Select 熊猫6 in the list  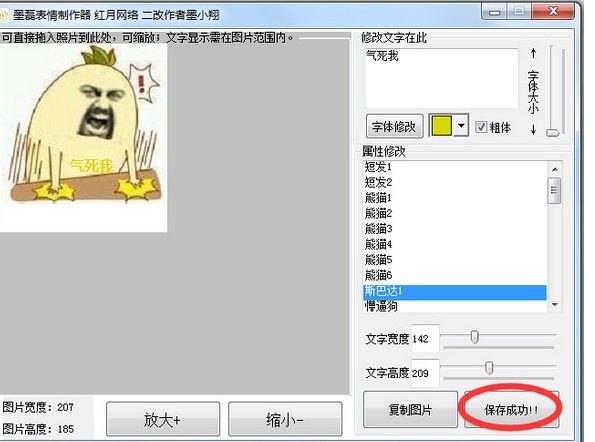tap(455, 275)
